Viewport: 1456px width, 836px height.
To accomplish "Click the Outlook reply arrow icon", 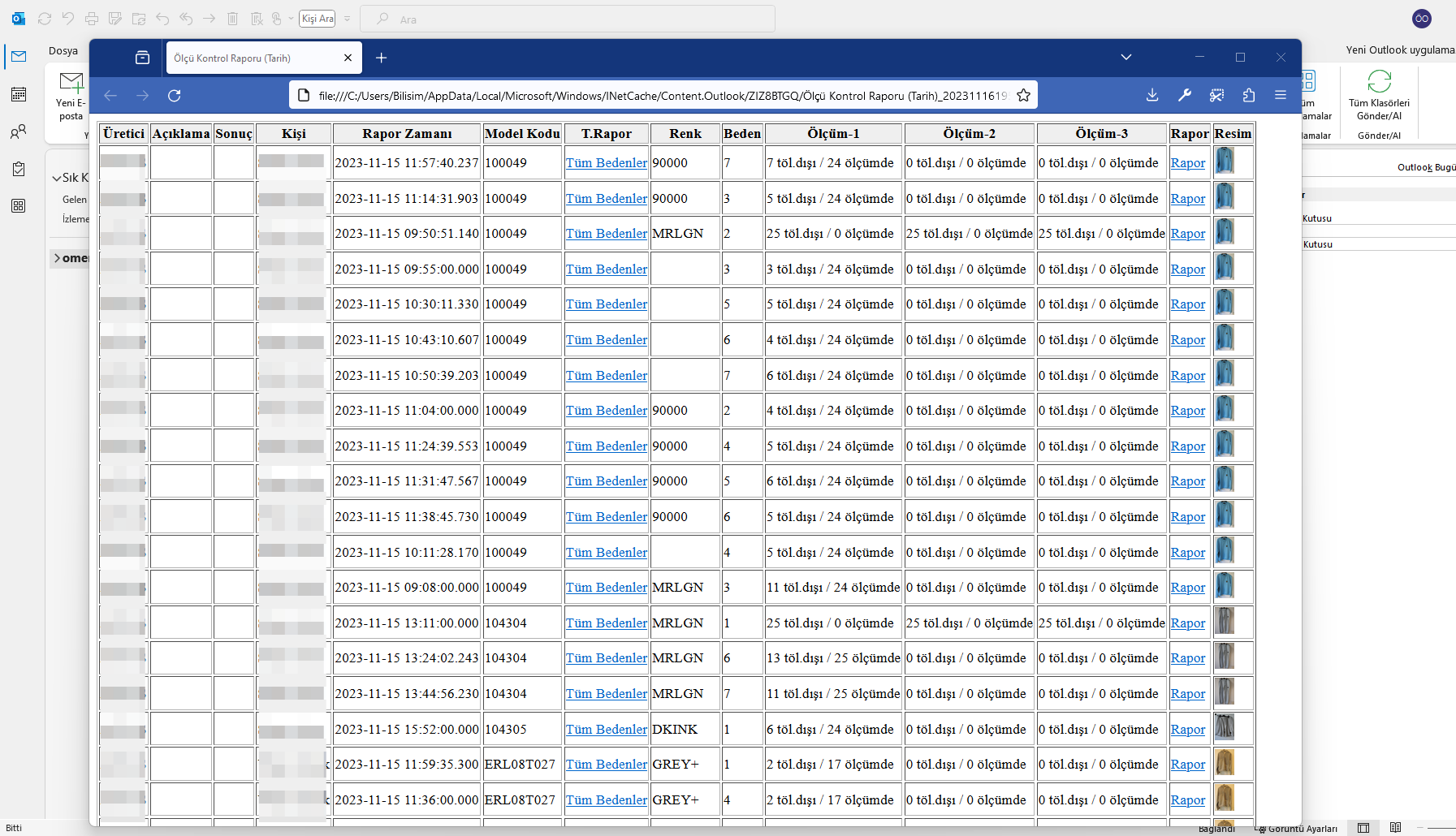I will click(162, 19).
